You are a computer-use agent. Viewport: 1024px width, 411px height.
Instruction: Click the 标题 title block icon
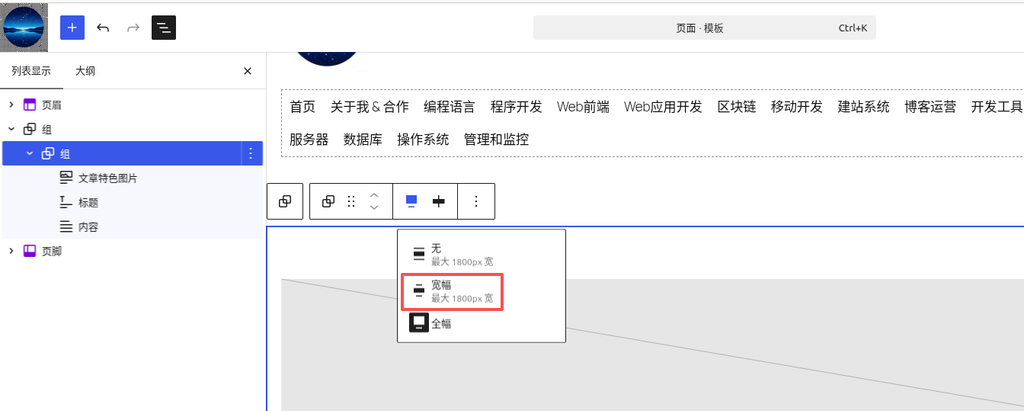(66, 203)
